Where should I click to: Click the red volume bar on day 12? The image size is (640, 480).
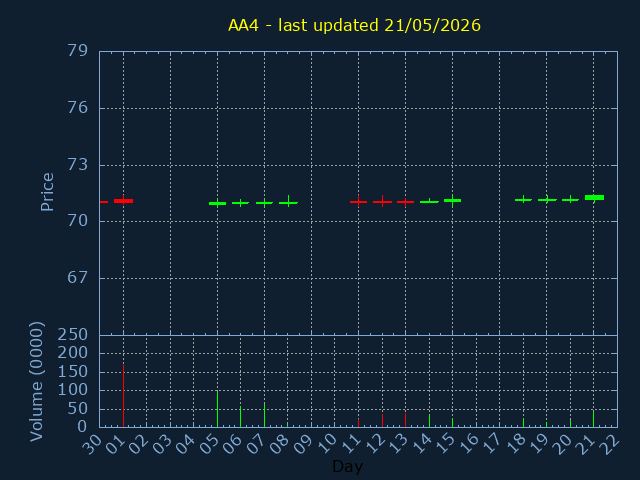point(382,420)
